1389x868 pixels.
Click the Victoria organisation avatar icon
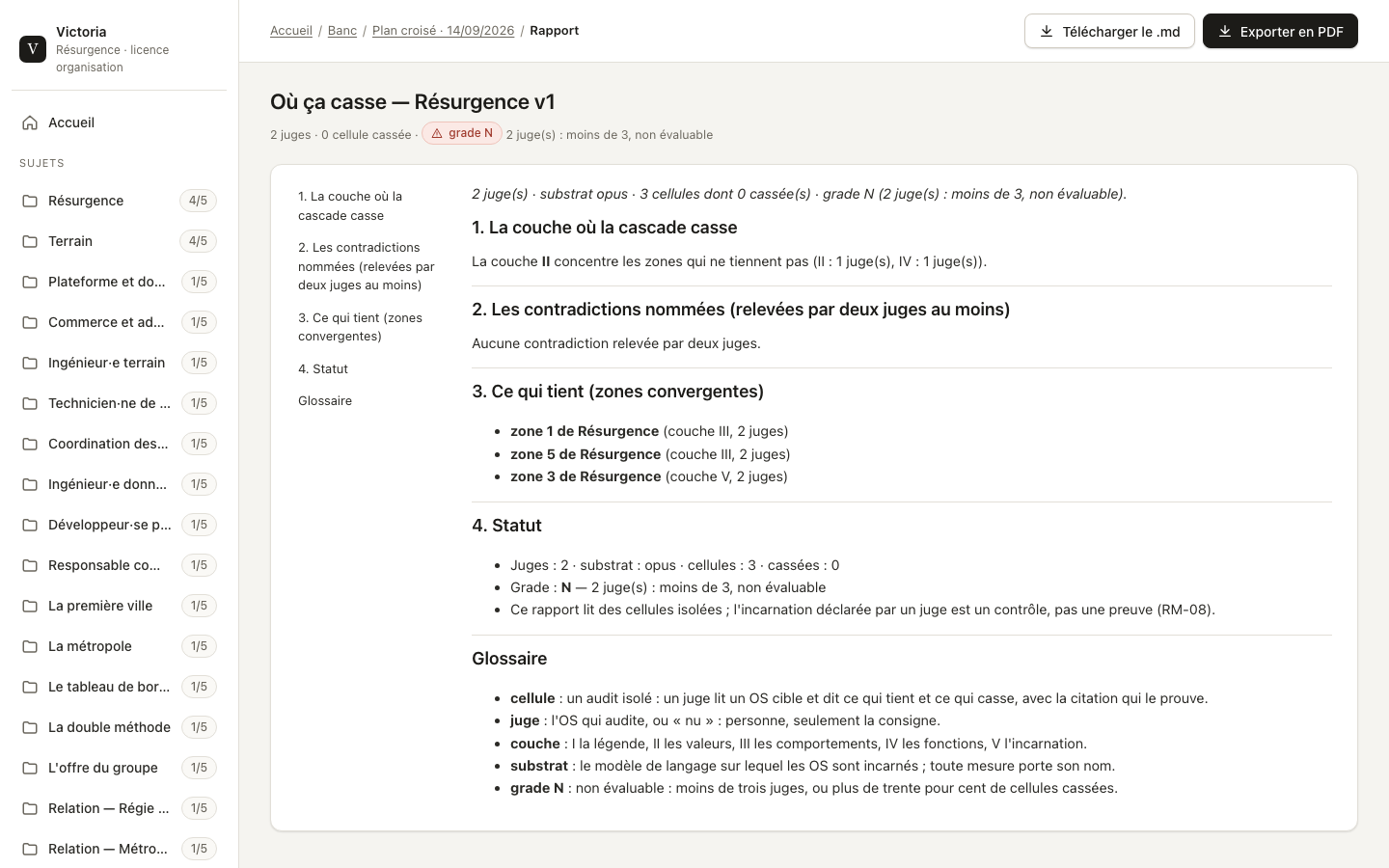pyautogui.click(x=33, y=48)
